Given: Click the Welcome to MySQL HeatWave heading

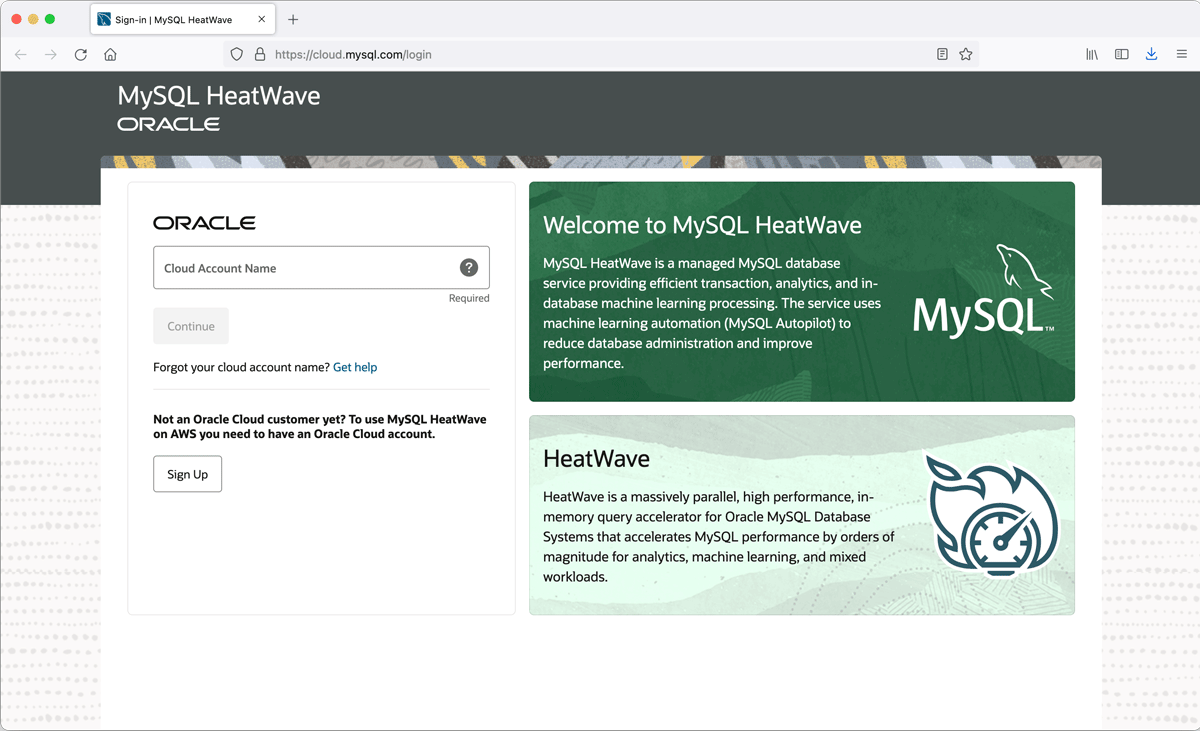Looking at the screenshot, I should coord(702,225).
